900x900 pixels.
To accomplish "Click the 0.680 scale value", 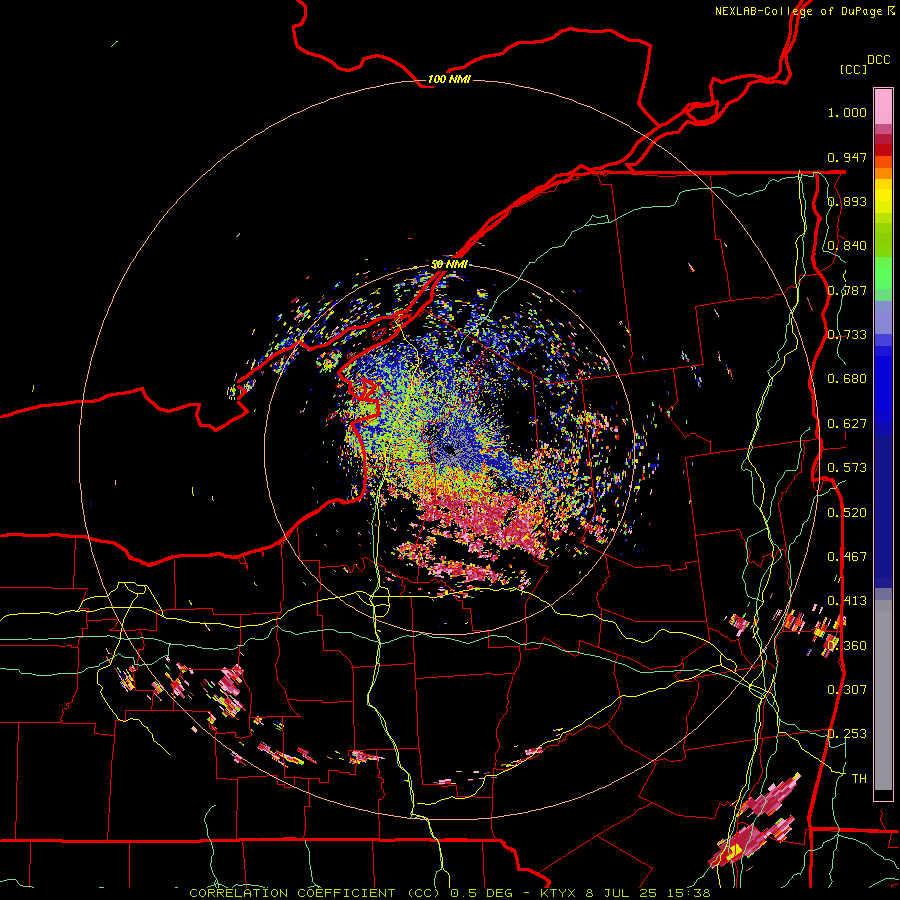I will (847, 379).
